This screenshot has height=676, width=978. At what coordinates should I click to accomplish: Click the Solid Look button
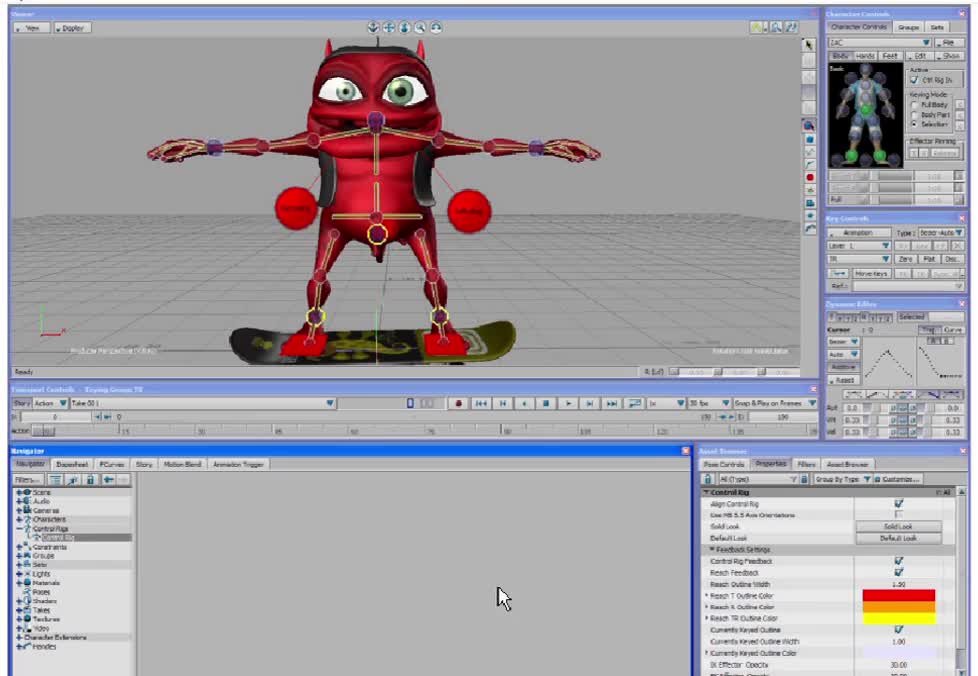click(x=897, y=526)
